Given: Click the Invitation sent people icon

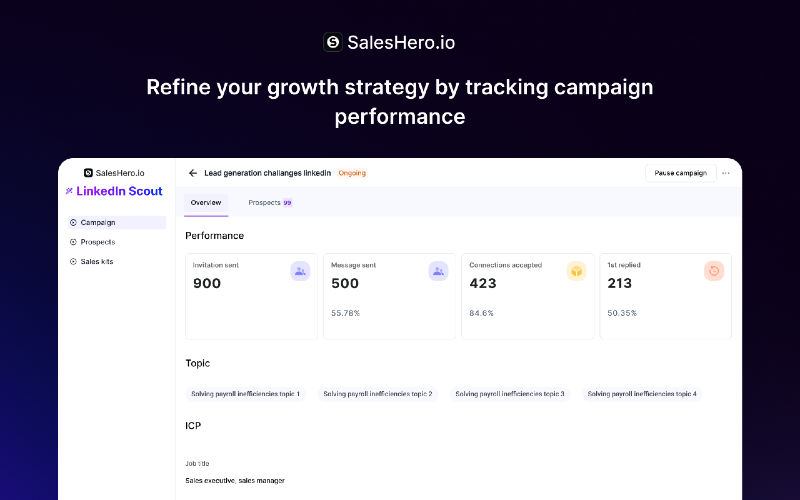Looking at the screenshot, I should pyautogui.click(x=300, y=271).
